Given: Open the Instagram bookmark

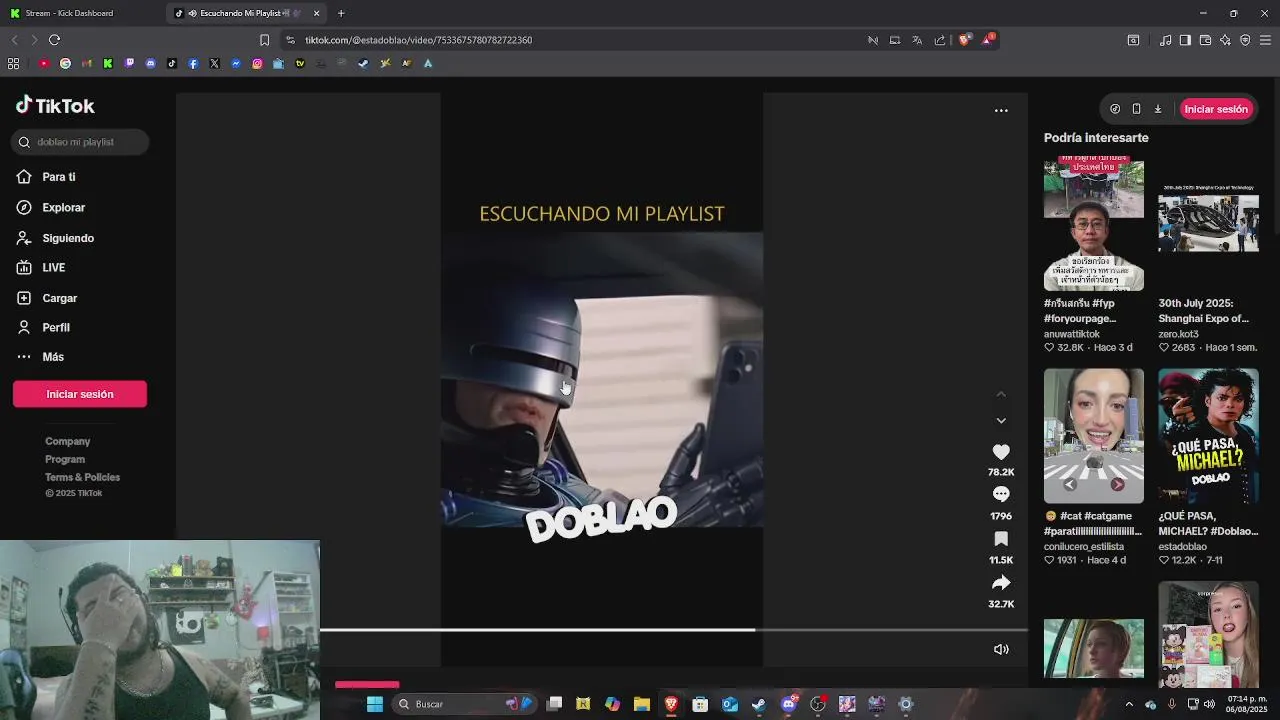Looking at the screenshot, I should click(257, 63).
